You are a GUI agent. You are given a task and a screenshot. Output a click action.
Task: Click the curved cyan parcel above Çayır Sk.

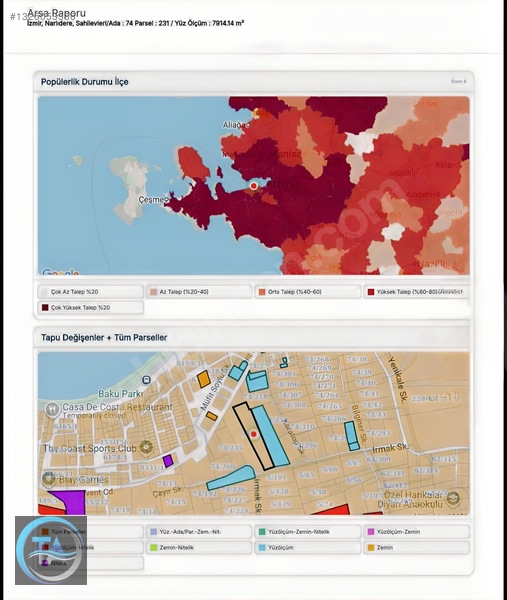[x=231, y=477]
